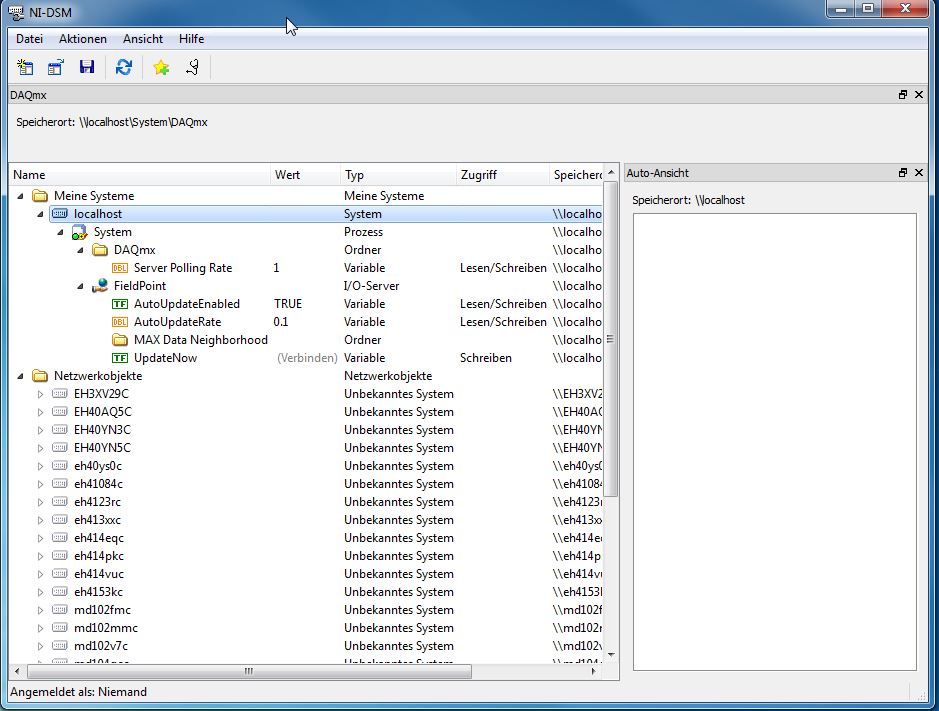Viewport: 939px width, 711px height.
Task: Undock the Auto-Ansicht panel via float icon
Action: 903,173
